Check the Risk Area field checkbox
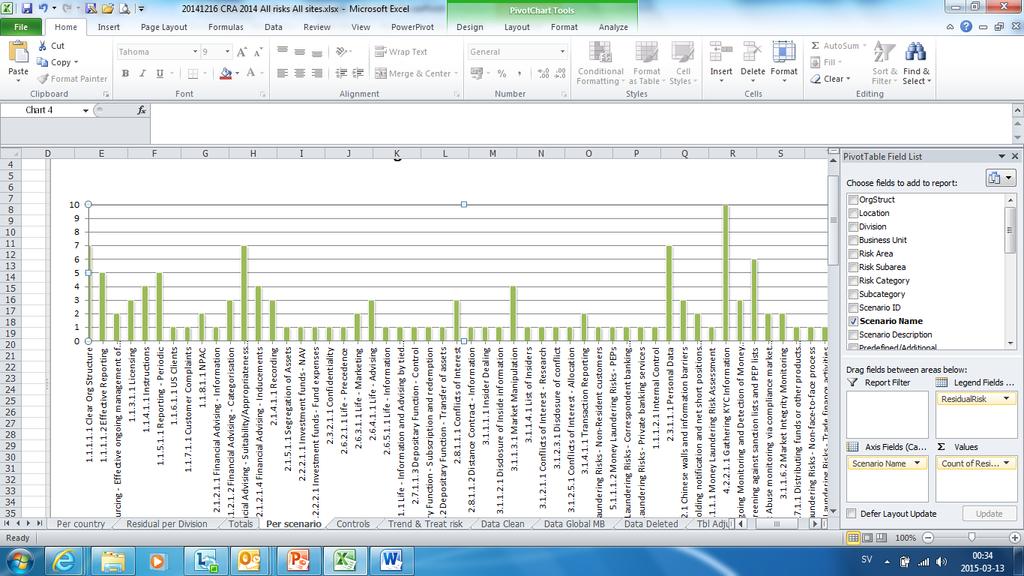Viewport: 1024px width, 576px height. coord(853,253)
